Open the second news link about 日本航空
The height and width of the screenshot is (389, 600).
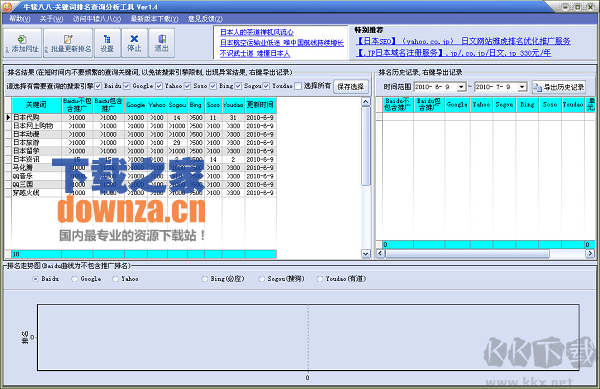coord(282,43)
